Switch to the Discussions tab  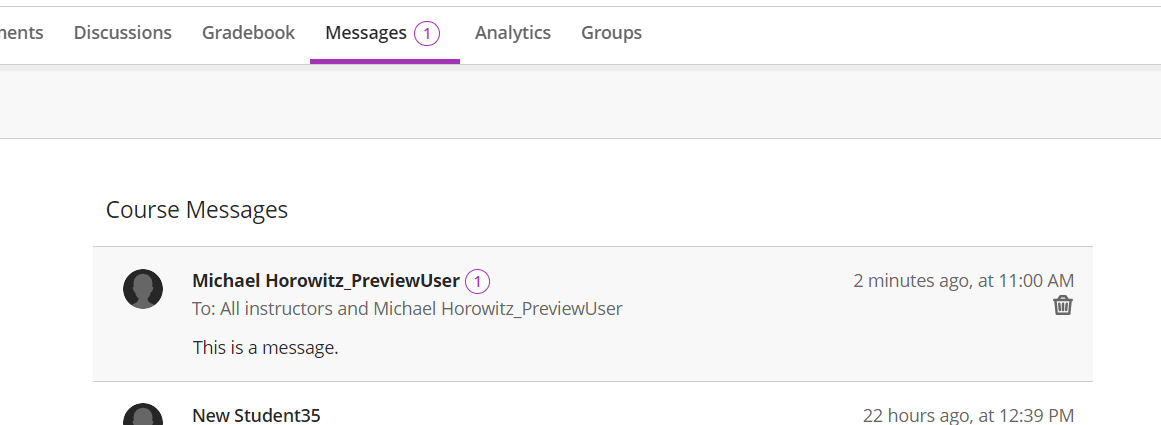pos(123,33)
